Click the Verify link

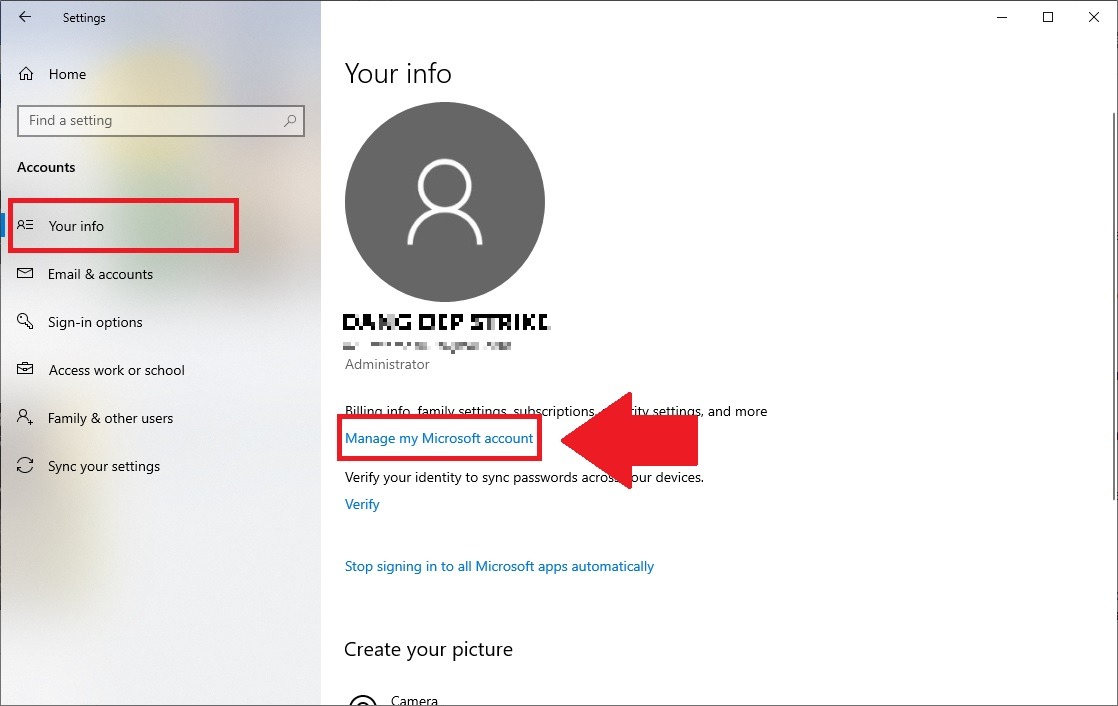(362, 504)
